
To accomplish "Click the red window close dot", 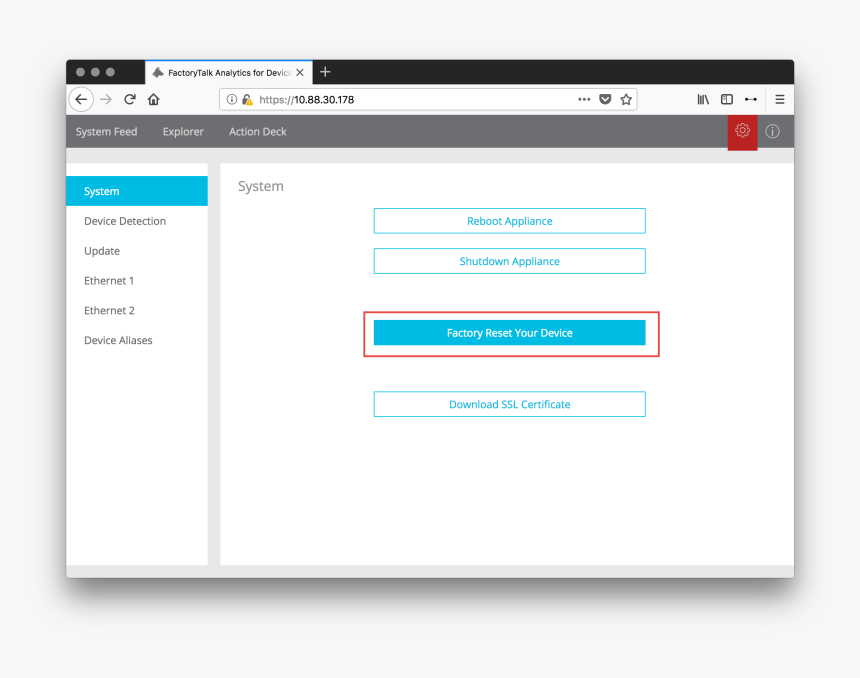I will click(80, 72).
